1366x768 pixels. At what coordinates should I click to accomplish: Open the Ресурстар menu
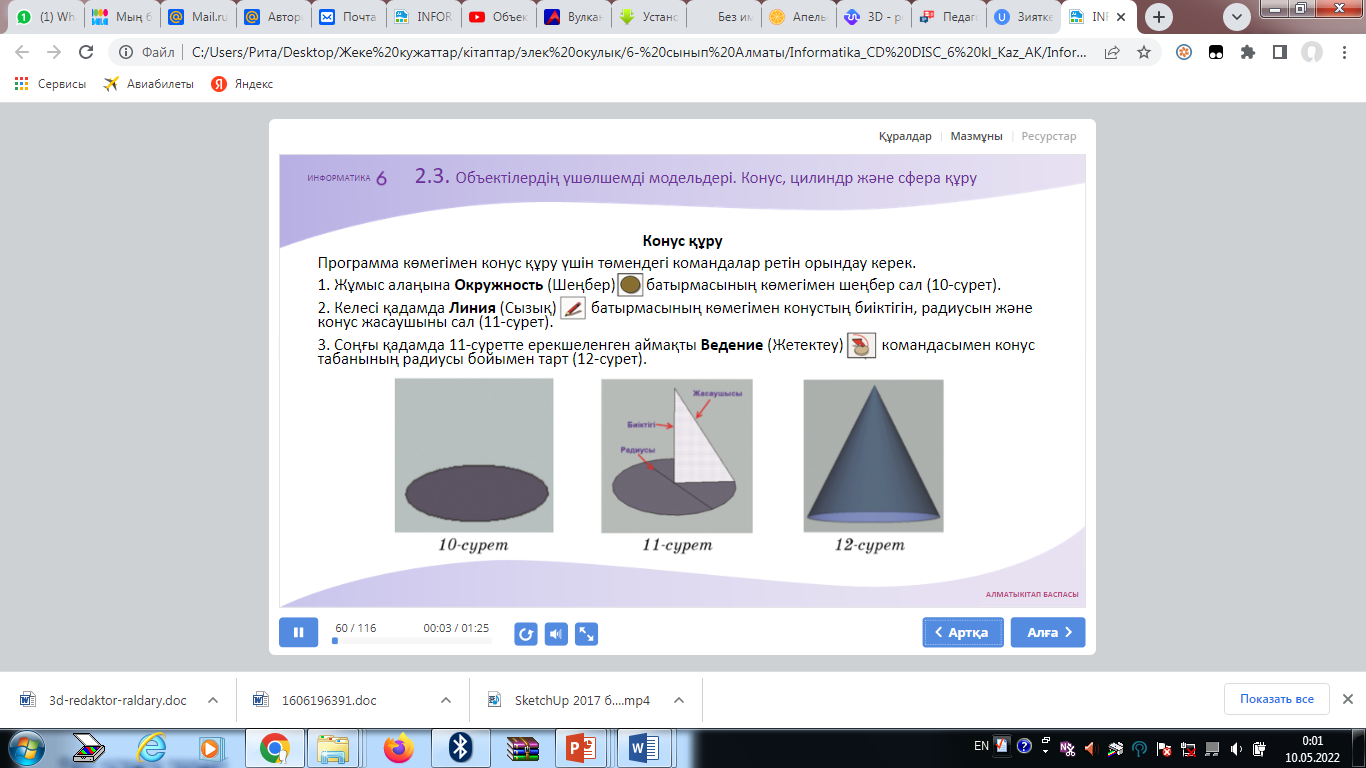tap(1049, 136)
